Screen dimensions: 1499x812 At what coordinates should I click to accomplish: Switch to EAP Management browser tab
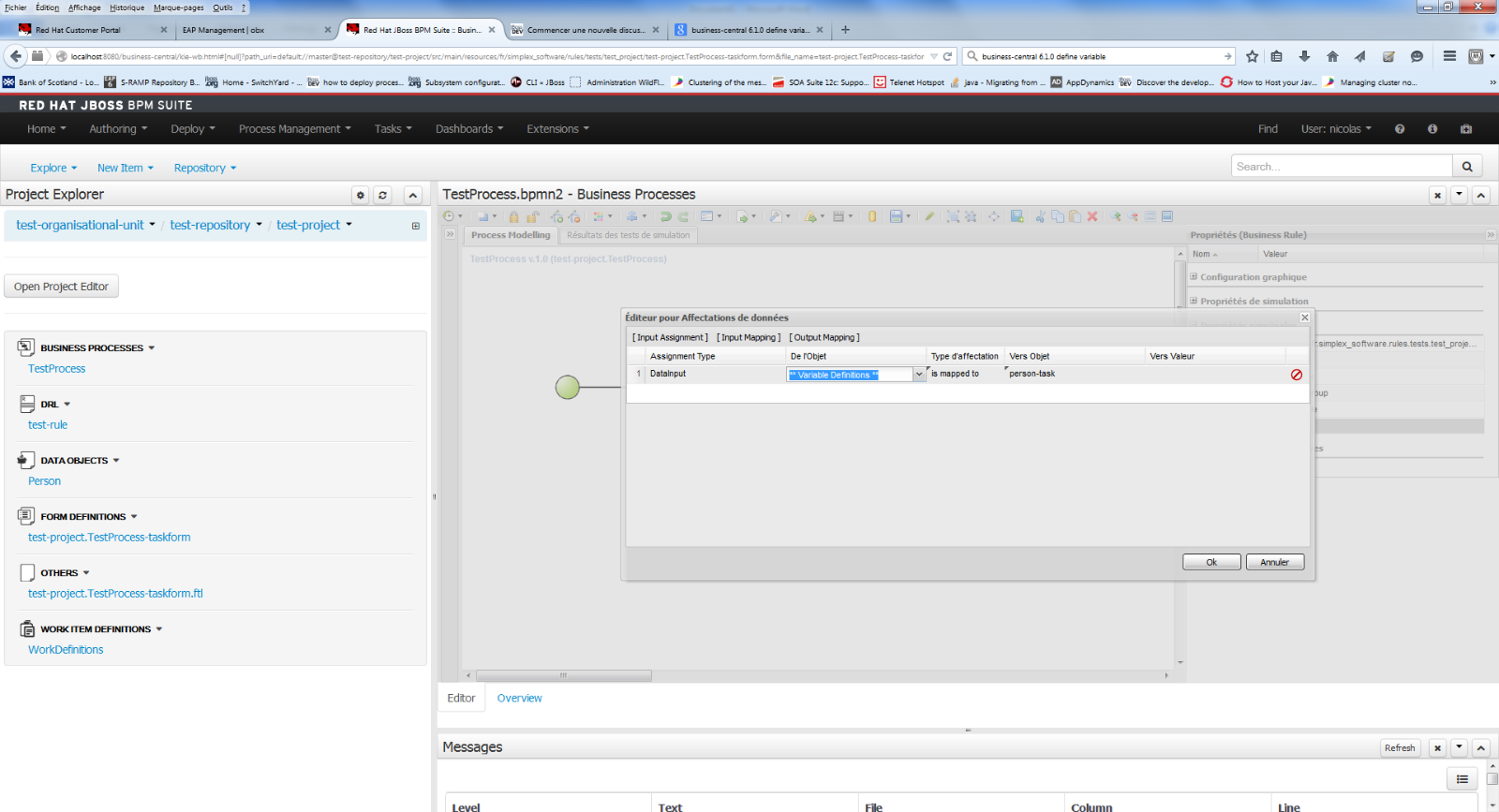click(253, 30)
